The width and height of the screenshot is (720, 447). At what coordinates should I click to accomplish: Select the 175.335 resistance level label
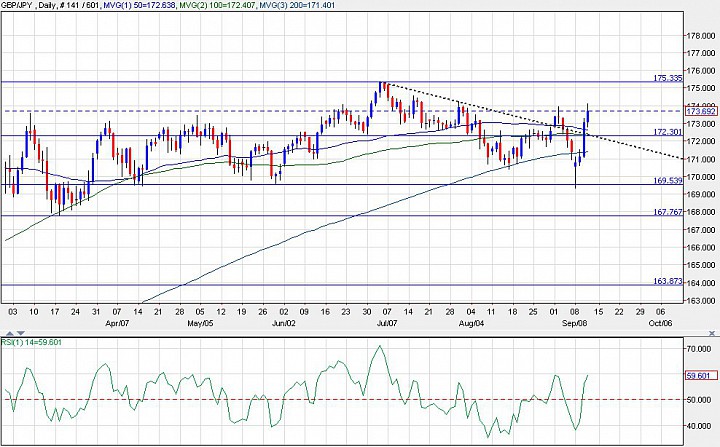click(668, 78)
